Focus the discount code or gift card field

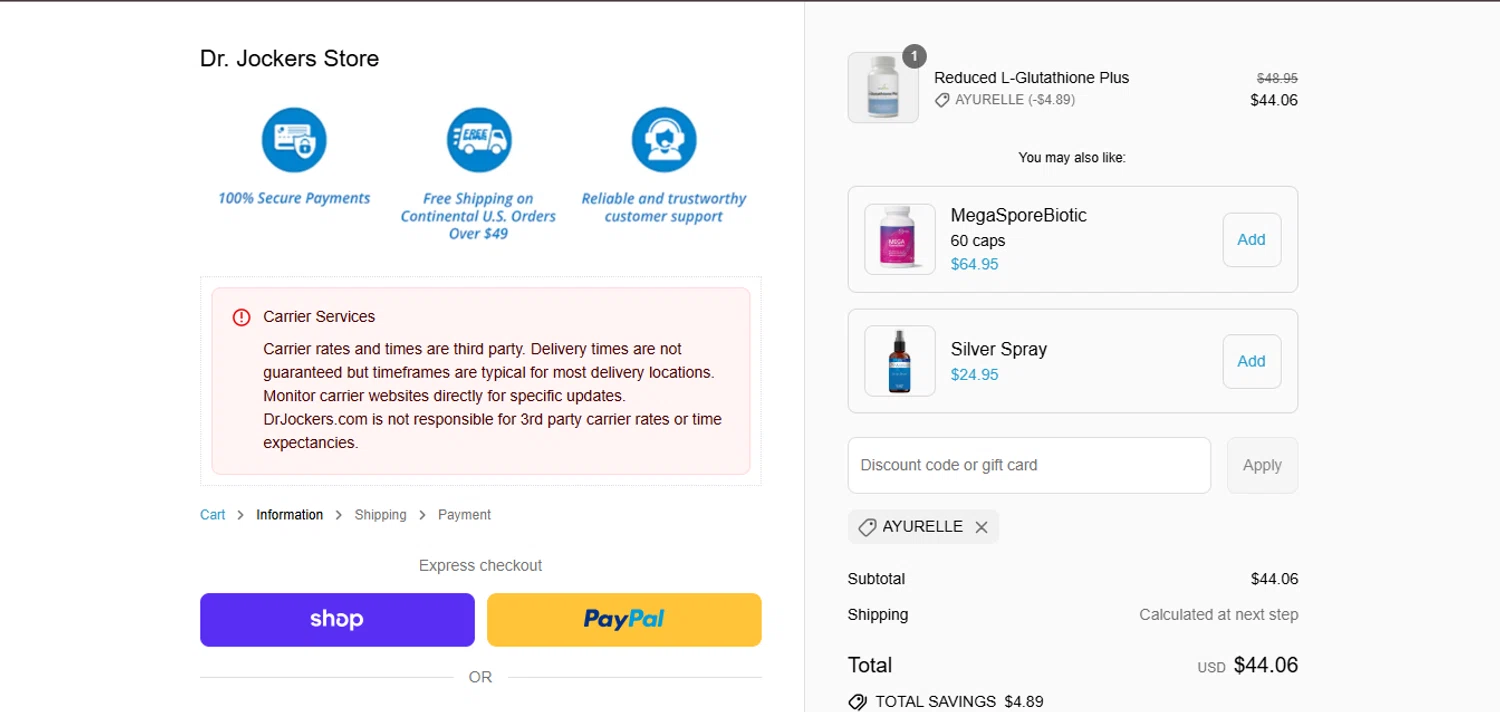point(1029,465)
